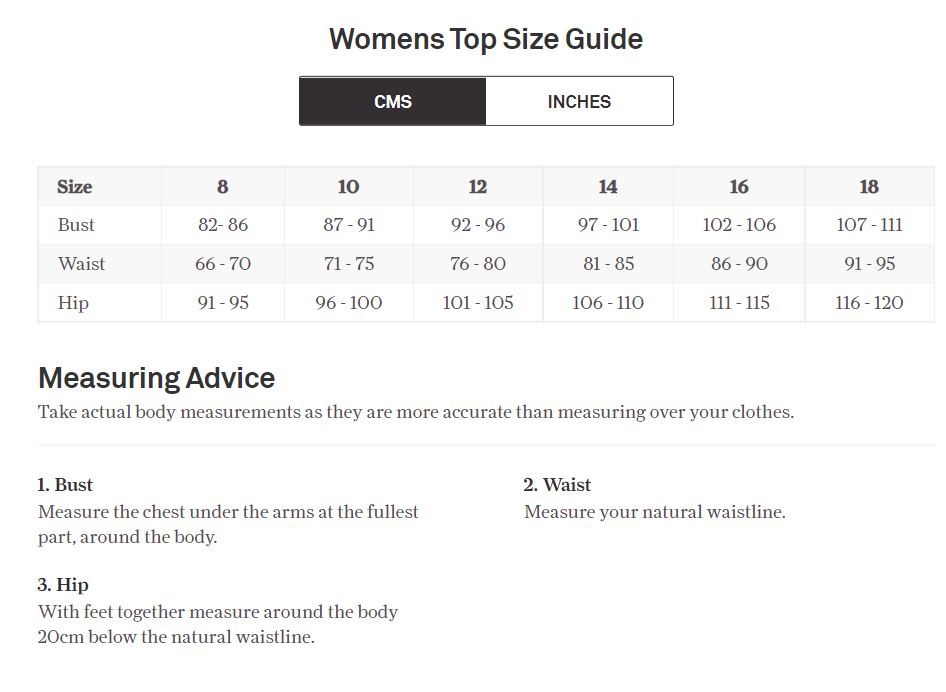Viewport: 946px width, 692px height.
Task: Select the size 12 column header
Action: (478, 187)
